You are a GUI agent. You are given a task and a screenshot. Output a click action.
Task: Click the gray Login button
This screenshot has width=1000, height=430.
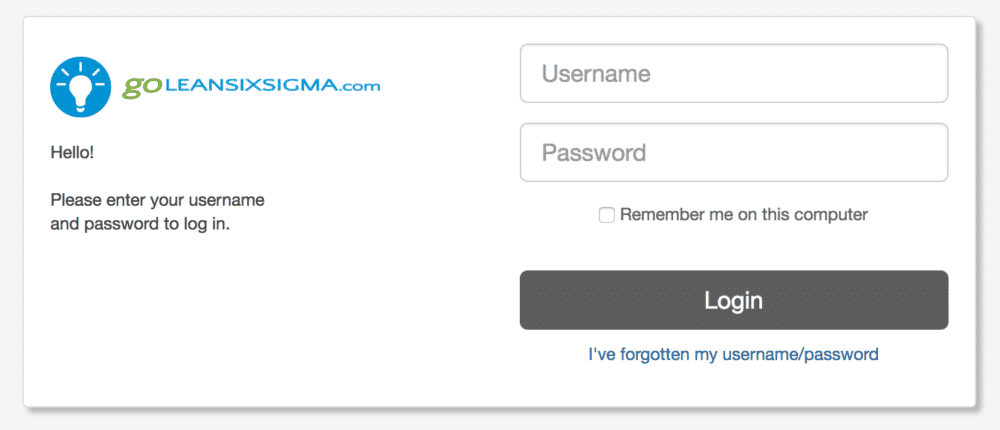(733, 300)
